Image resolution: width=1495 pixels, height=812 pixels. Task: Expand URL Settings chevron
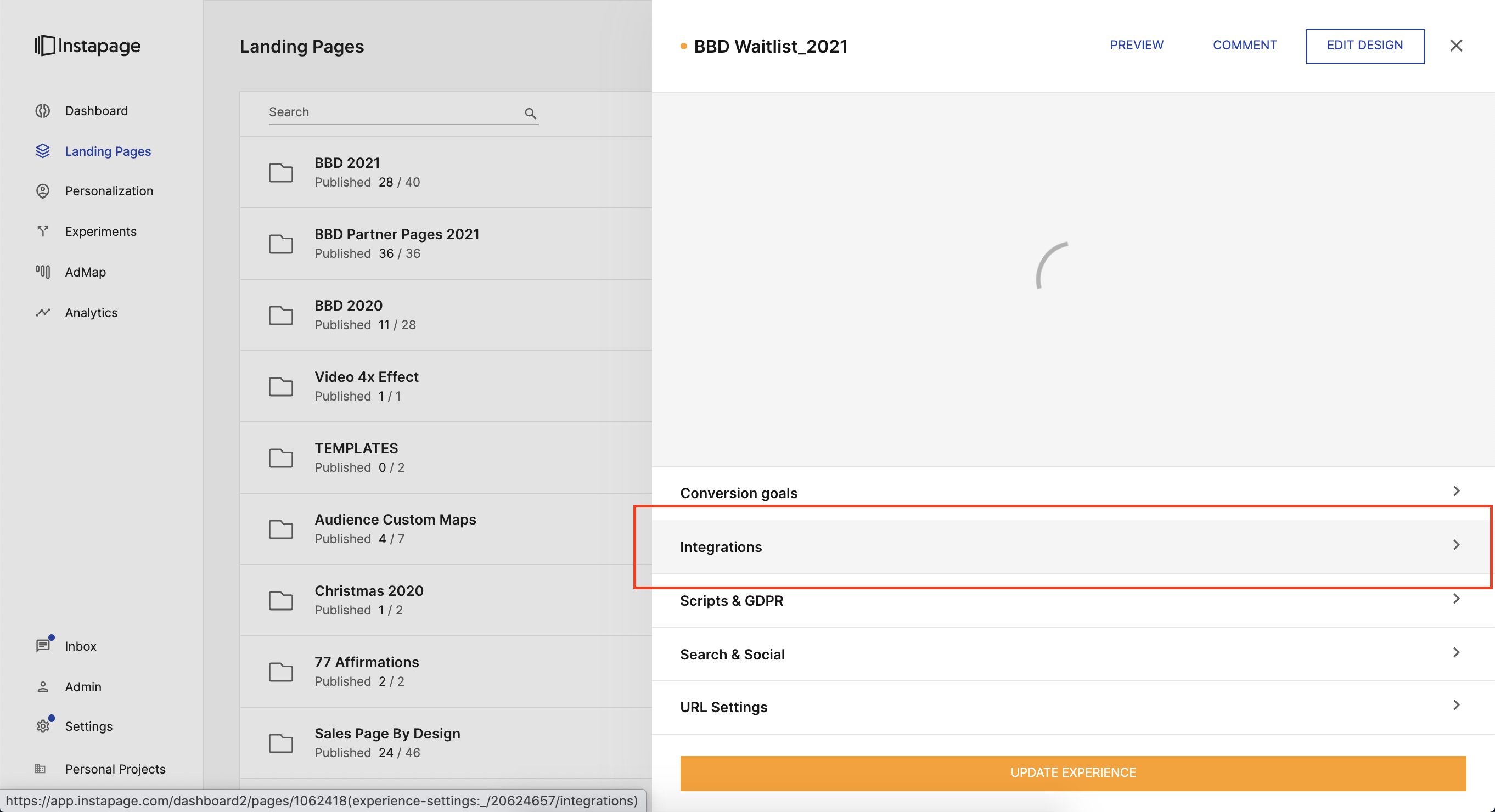[1456, 705]
